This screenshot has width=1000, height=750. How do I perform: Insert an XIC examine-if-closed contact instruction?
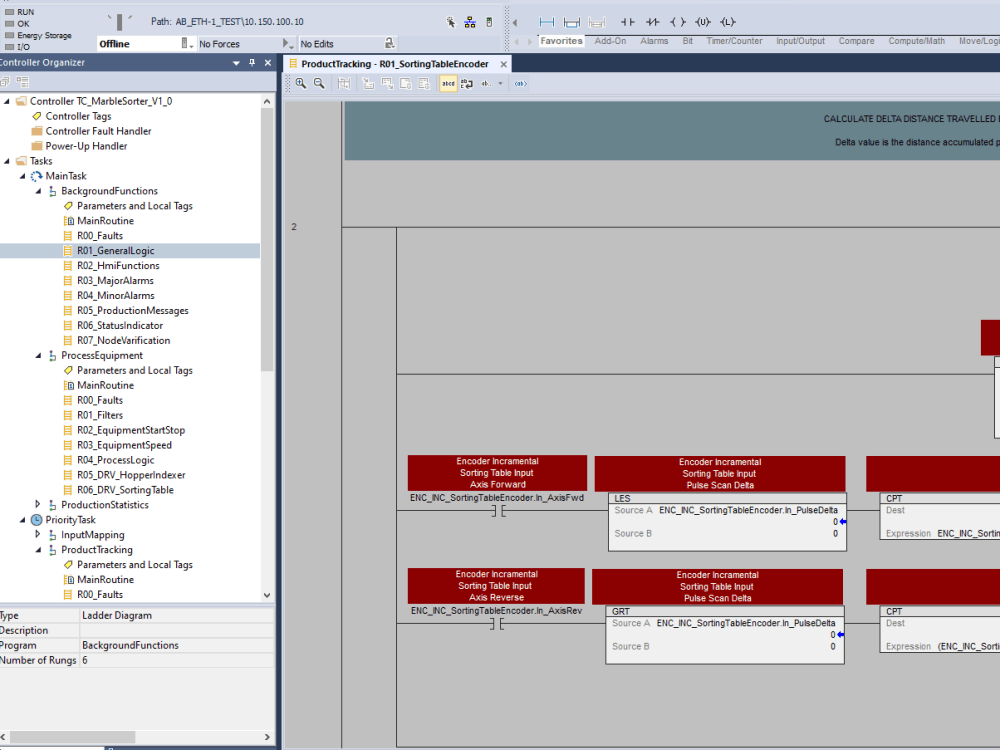tap(628, 21)
